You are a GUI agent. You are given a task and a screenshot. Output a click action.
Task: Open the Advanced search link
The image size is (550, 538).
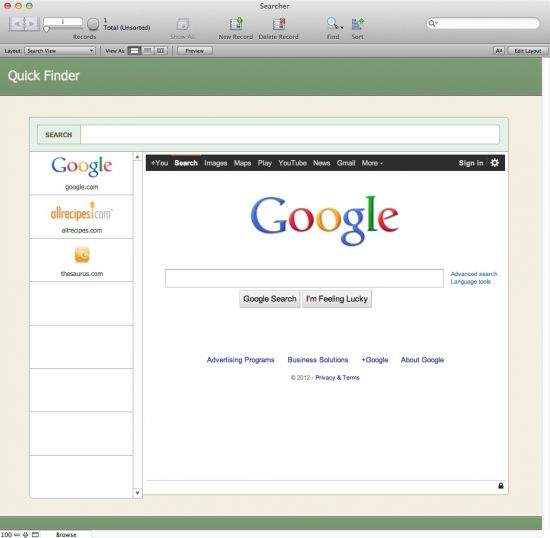point(474,274)
